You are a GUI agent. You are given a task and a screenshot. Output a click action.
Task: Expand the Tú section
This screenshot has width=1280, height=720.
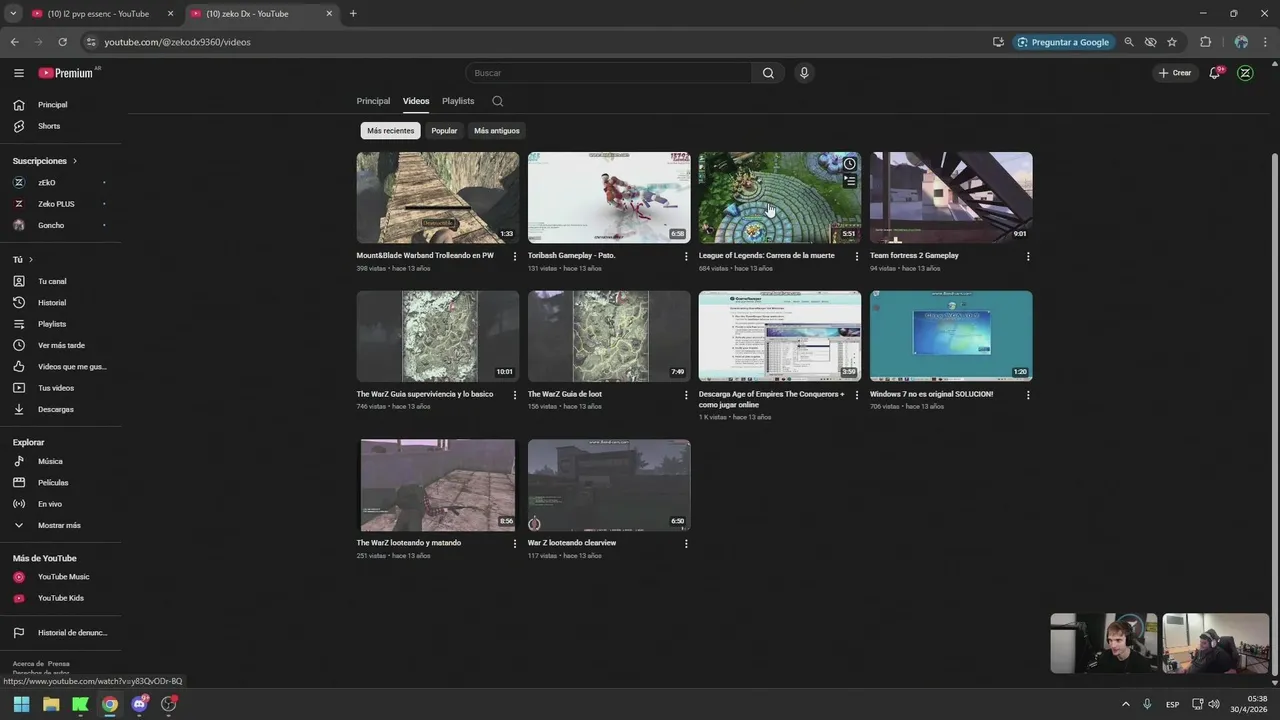23,260
